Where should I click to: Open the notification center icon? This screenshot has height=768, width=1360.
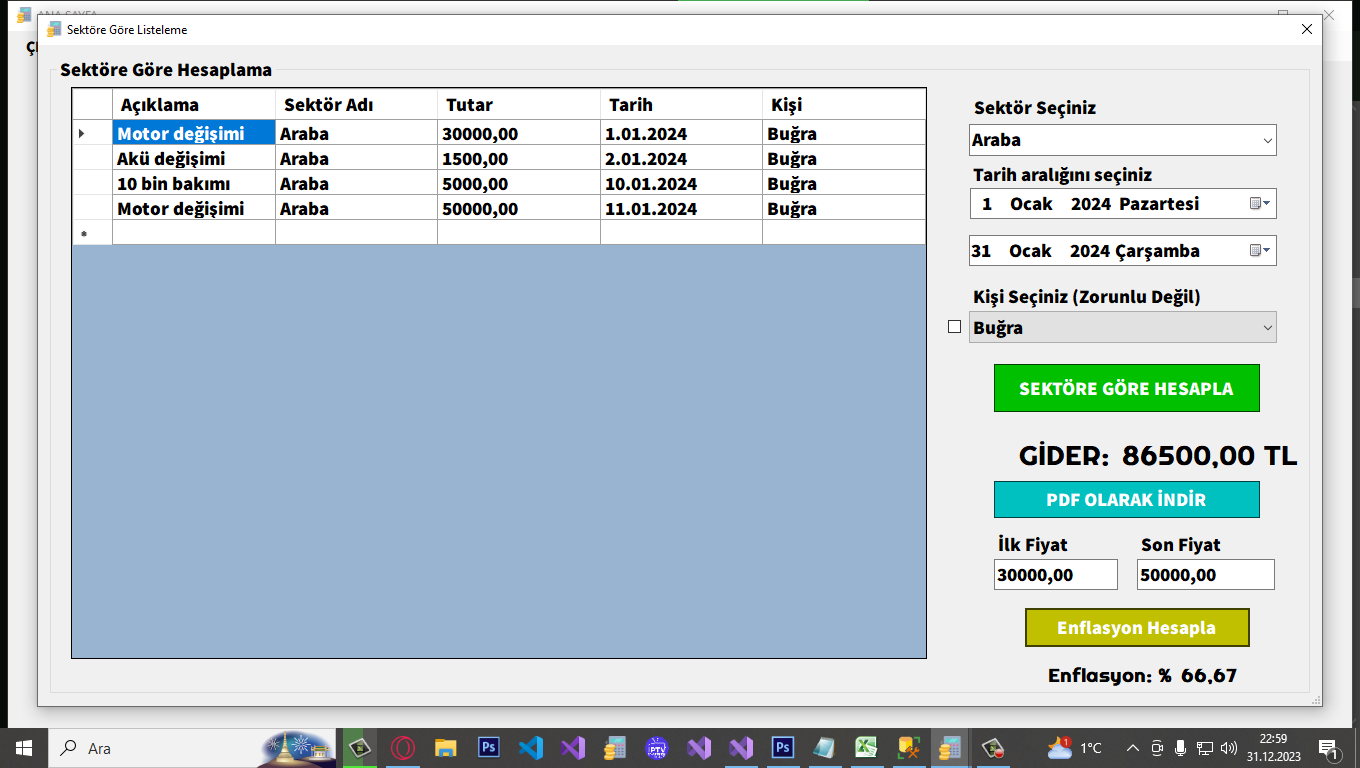point(1329,748)
